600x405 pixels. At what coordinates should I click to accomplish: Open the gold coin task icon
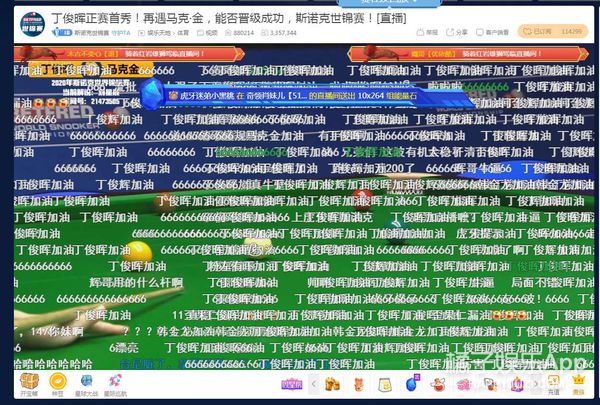coord(58,381)
